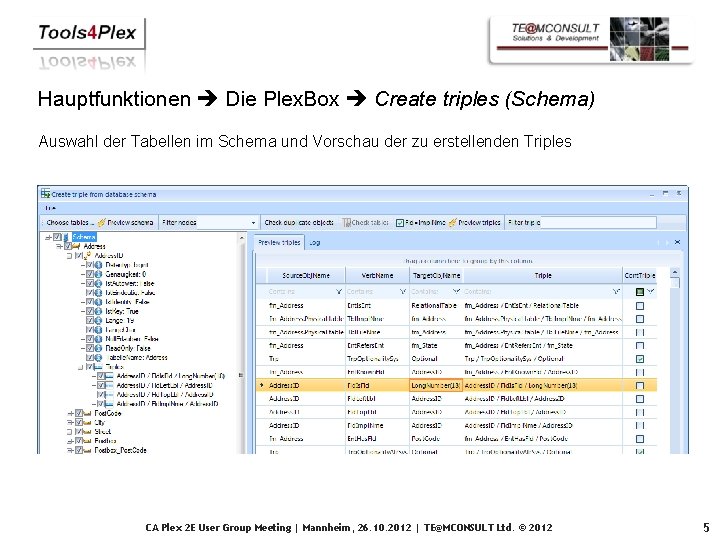The height and width of the screenshot is (540, 720).
Task: Collapse the Schema root node
Action: (48, 237)
